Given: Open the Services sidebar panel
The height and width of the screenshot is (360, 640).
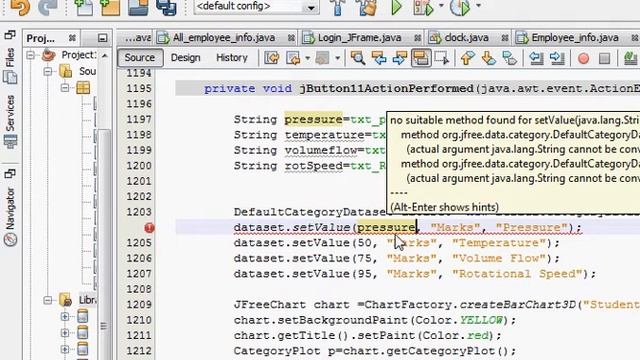Looking at the screenshot, I should 10,121.
